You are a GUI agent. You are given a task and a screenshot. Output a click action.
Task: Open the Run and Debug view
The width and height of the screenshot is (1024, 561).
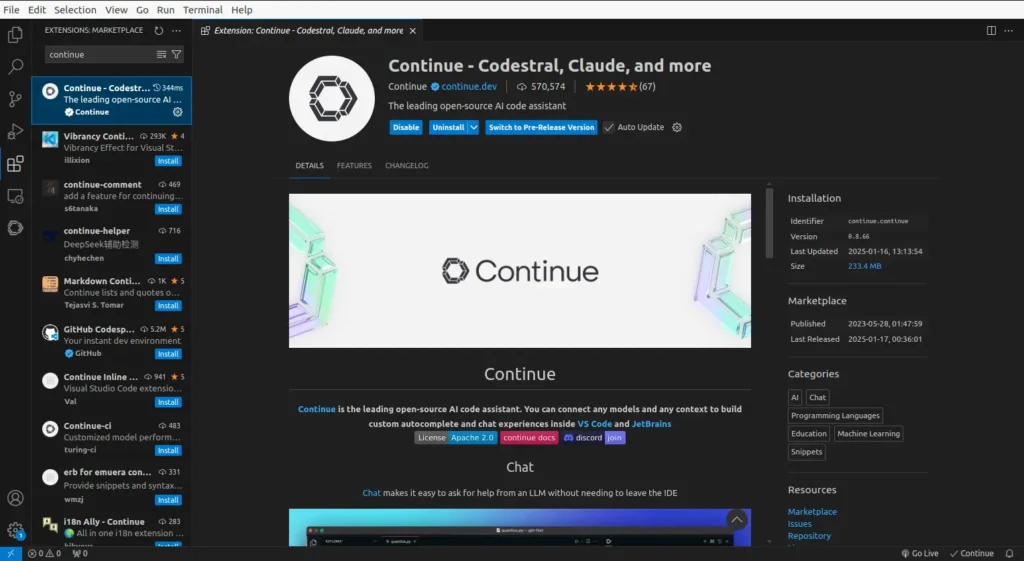[x=15, y=131]
